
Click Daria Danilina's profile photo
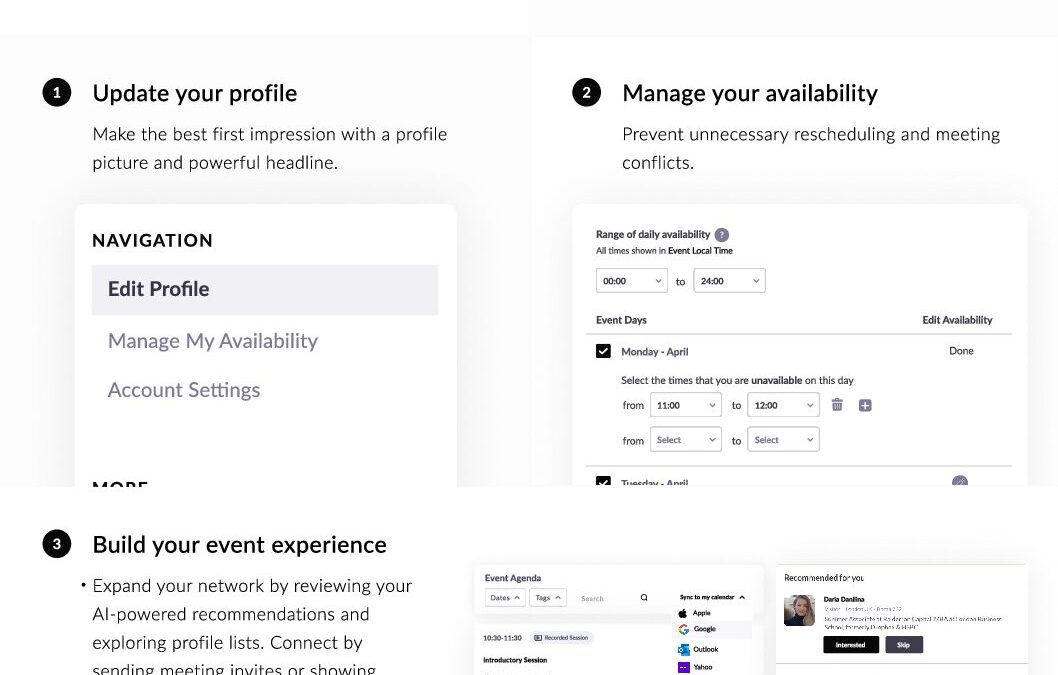point(799,611)
